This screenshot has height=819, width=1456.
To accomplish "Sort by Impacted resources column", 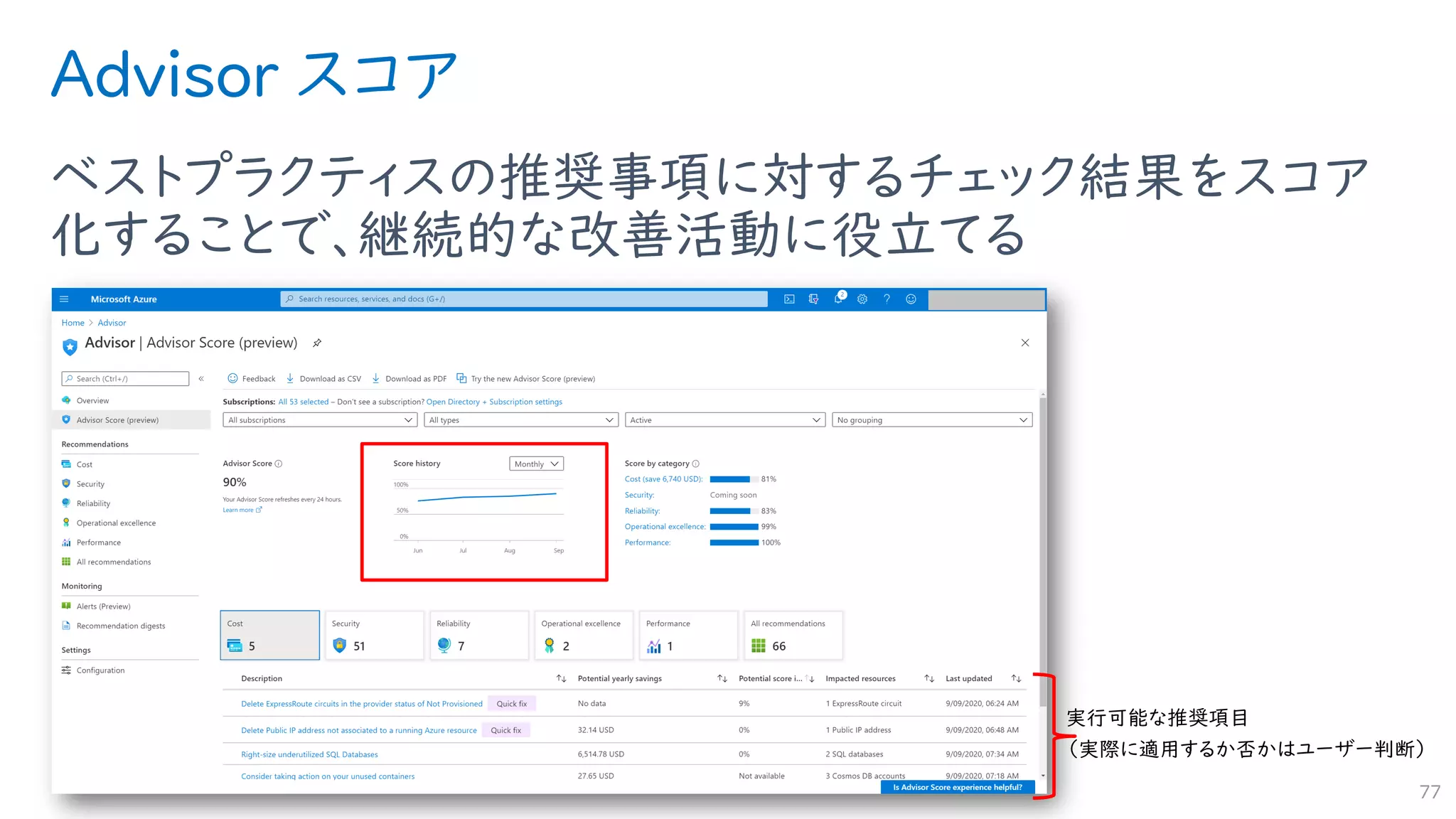I will (929, 679).
